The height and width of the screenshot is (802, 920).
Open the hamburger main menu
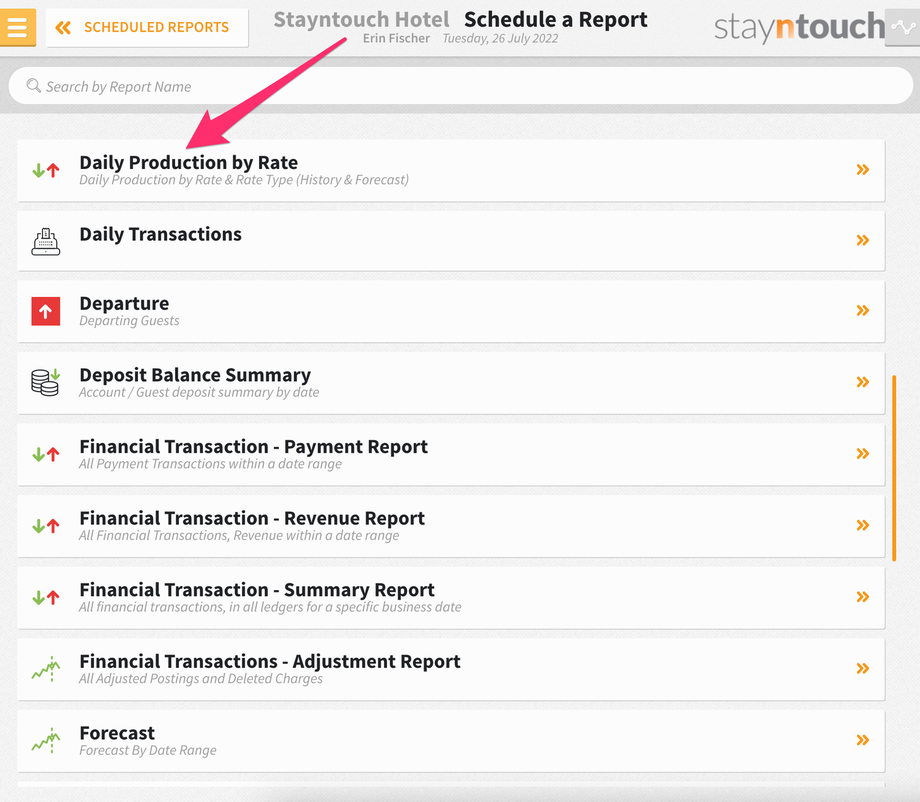(x=18, y=27)
